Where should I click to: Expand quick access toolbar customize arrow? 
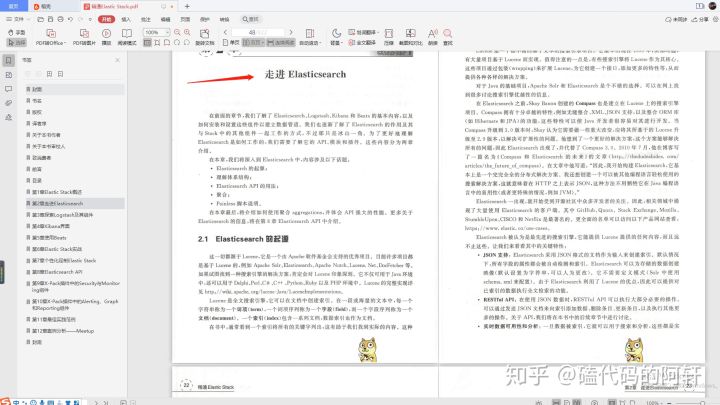tap(90, 19)
